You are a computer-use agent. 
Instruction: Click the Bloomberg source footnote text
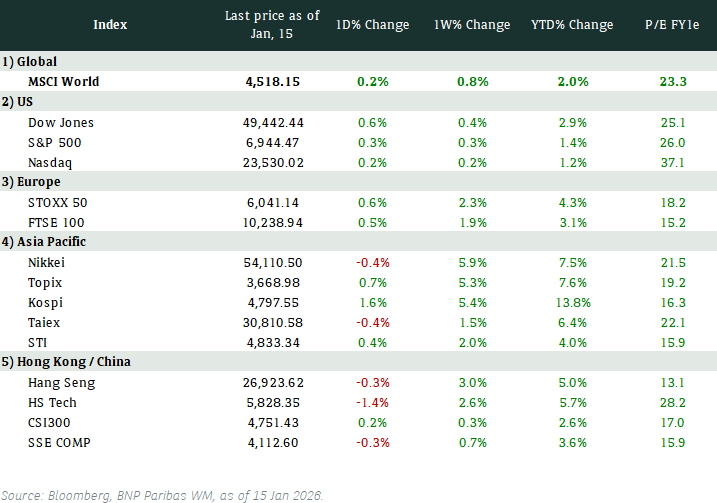click(162, 495)
